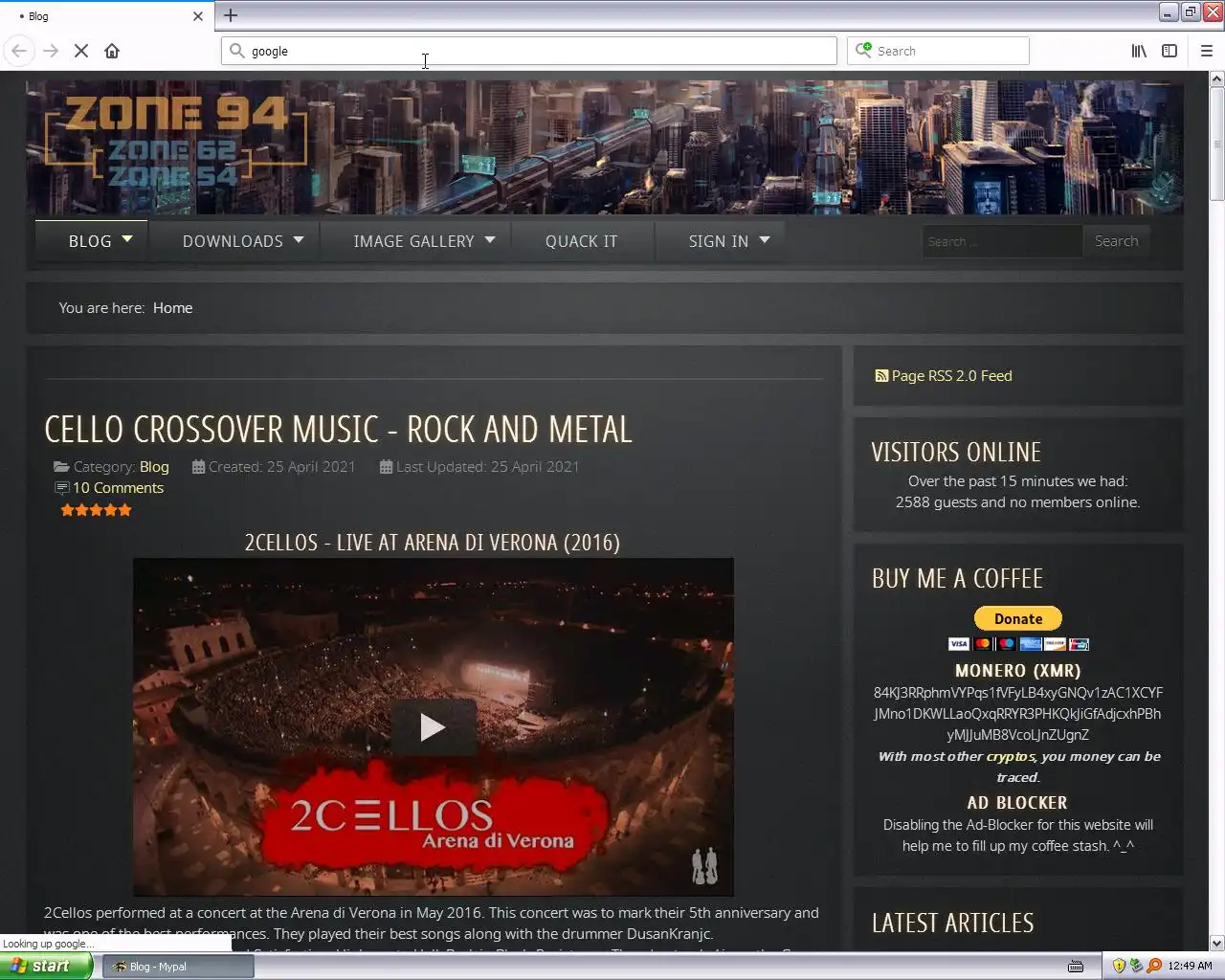
Task: Click the security shield tray icon
Action: [x=1119, y=966]
